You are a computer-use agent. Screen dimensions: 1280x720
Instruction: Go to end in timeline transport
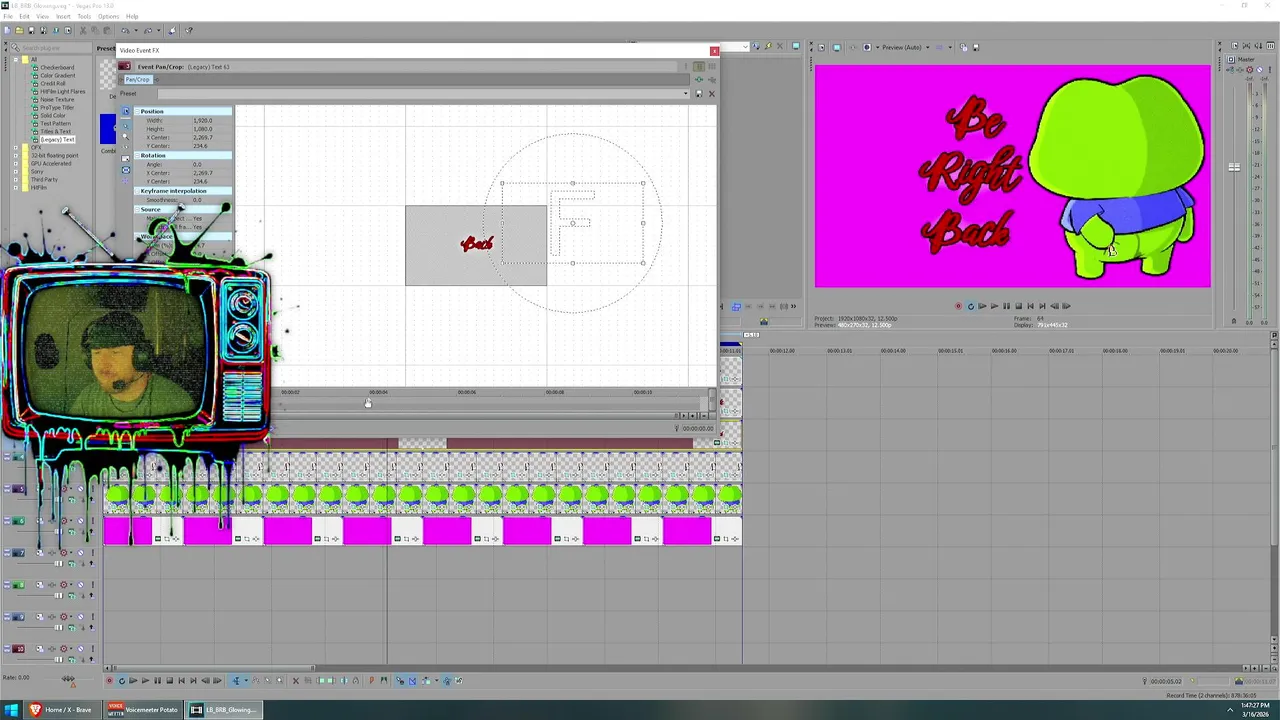193,681
